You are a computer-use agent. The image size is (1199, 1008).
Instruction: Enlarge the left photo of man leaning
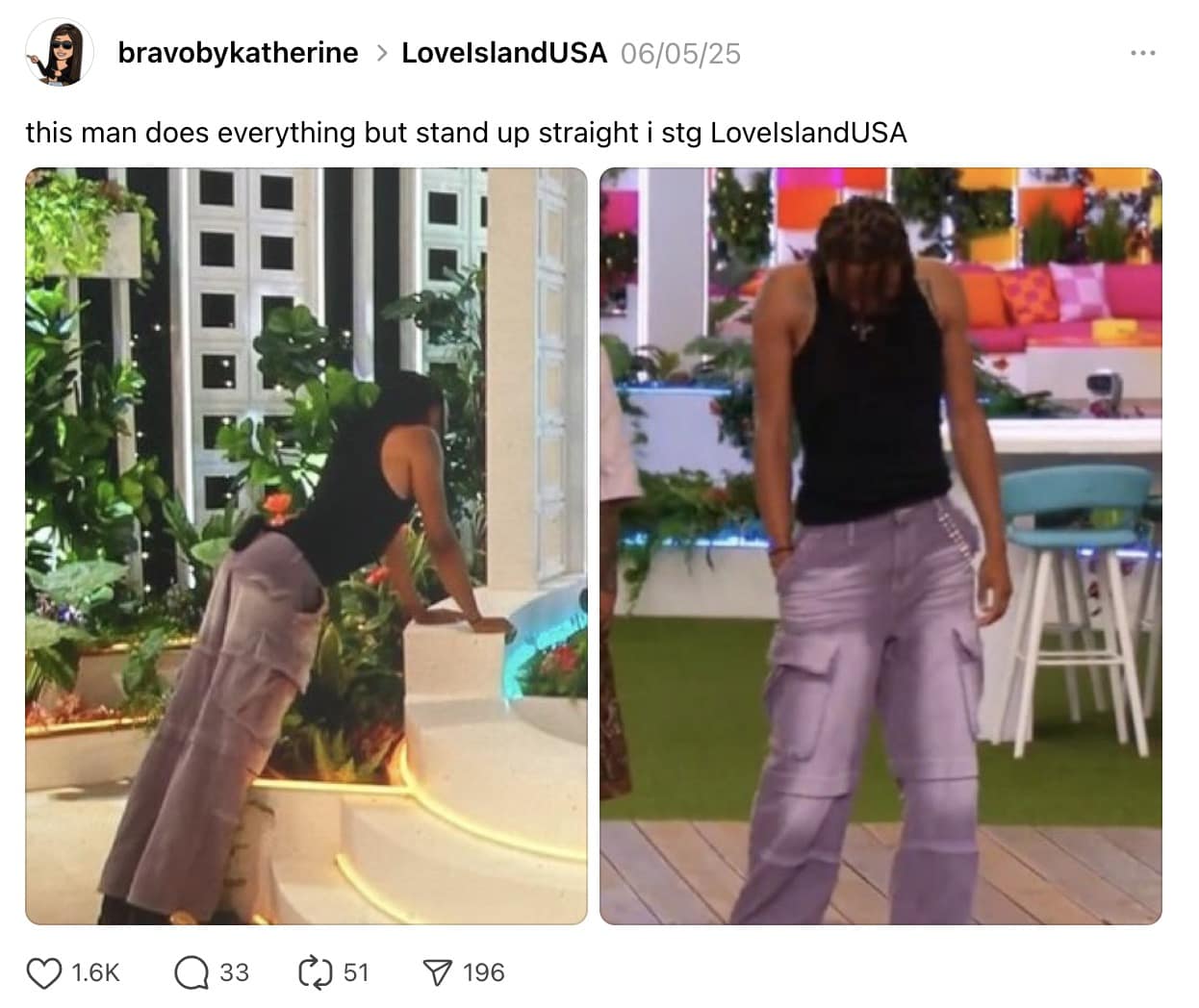pyautogui.click(x=306, y=546)
